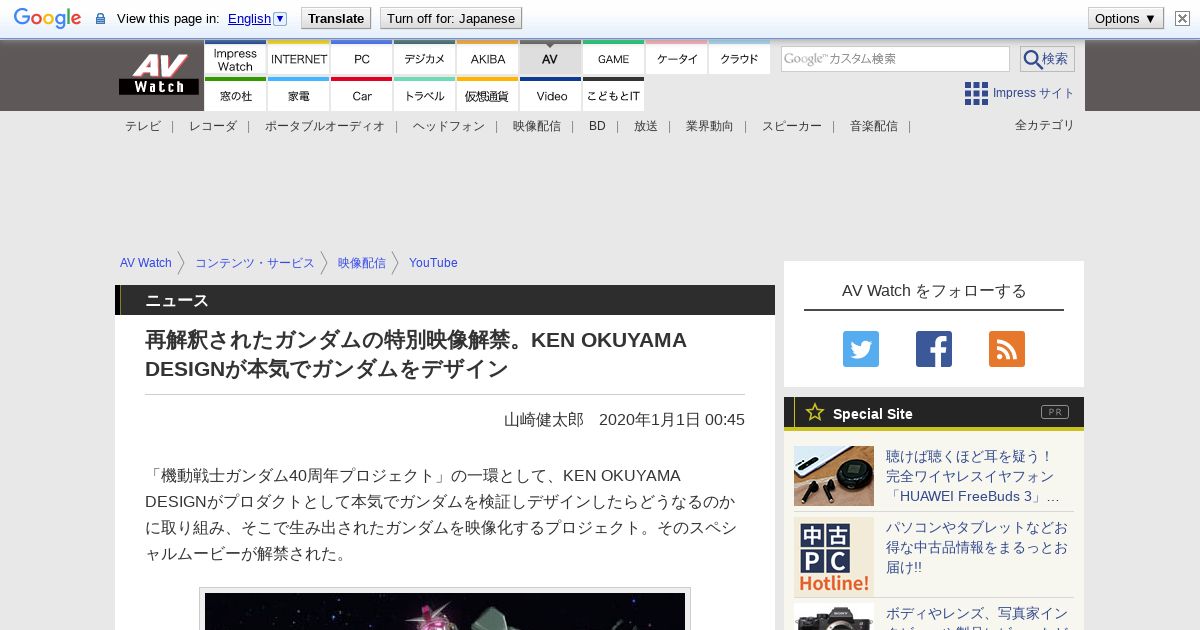Screen dimensions: 1200x630
Task: Turn off translation for Japanese
Action: pos(451,18)
